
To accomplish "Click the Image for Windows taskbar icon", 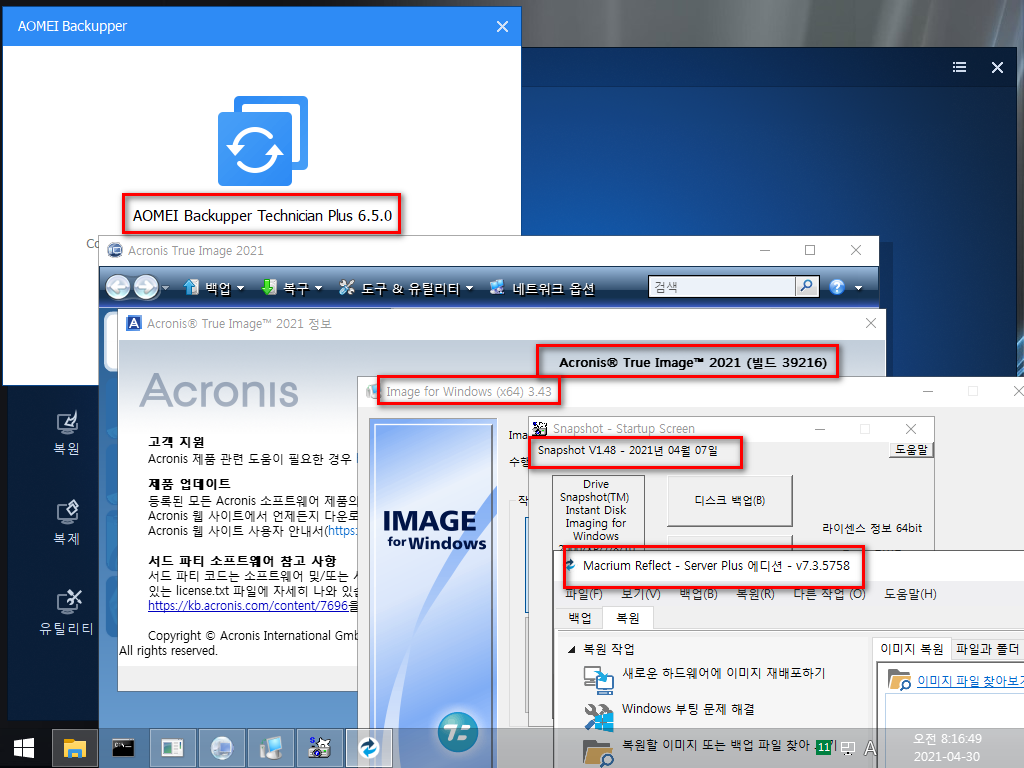I will tap(270, 748).
